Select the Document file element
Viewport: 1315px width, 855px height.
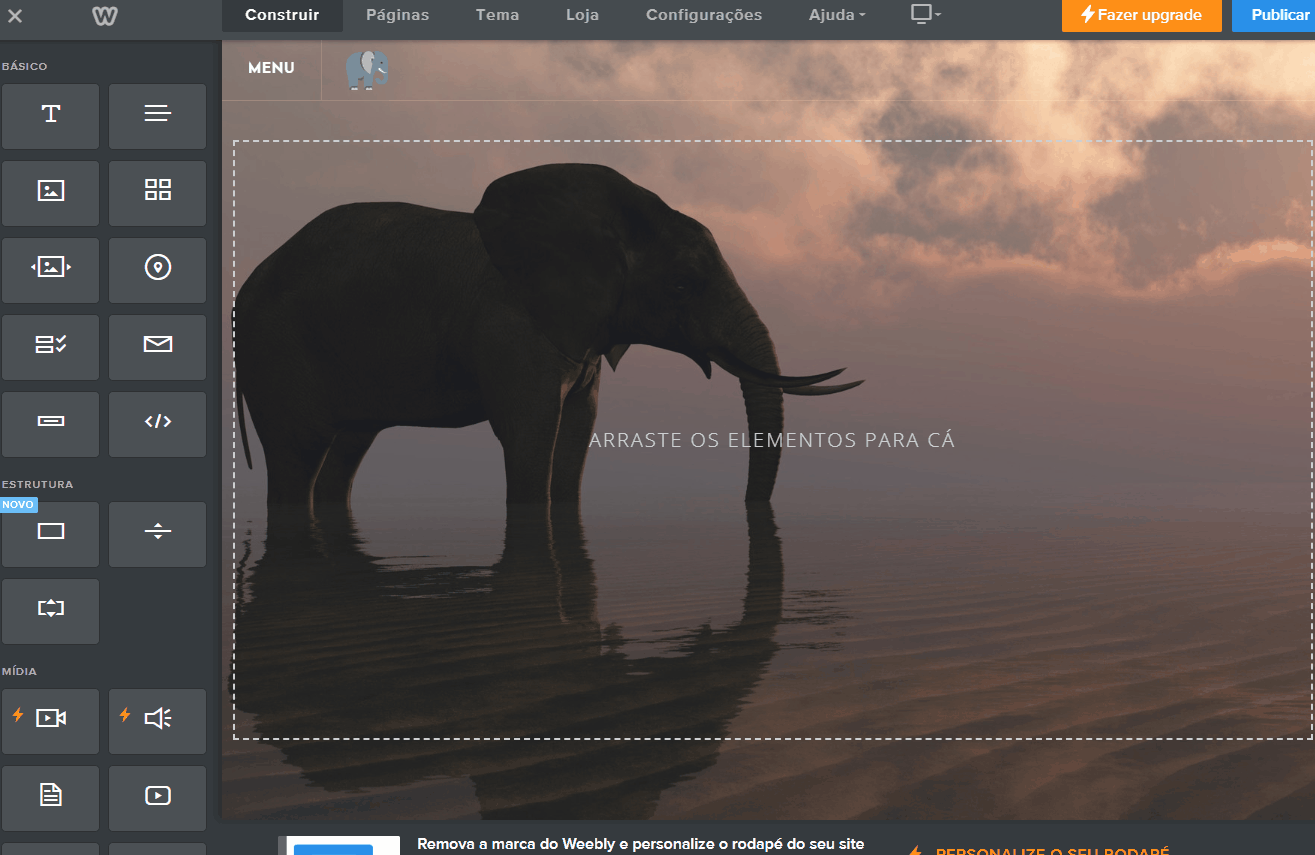(51, 798)
